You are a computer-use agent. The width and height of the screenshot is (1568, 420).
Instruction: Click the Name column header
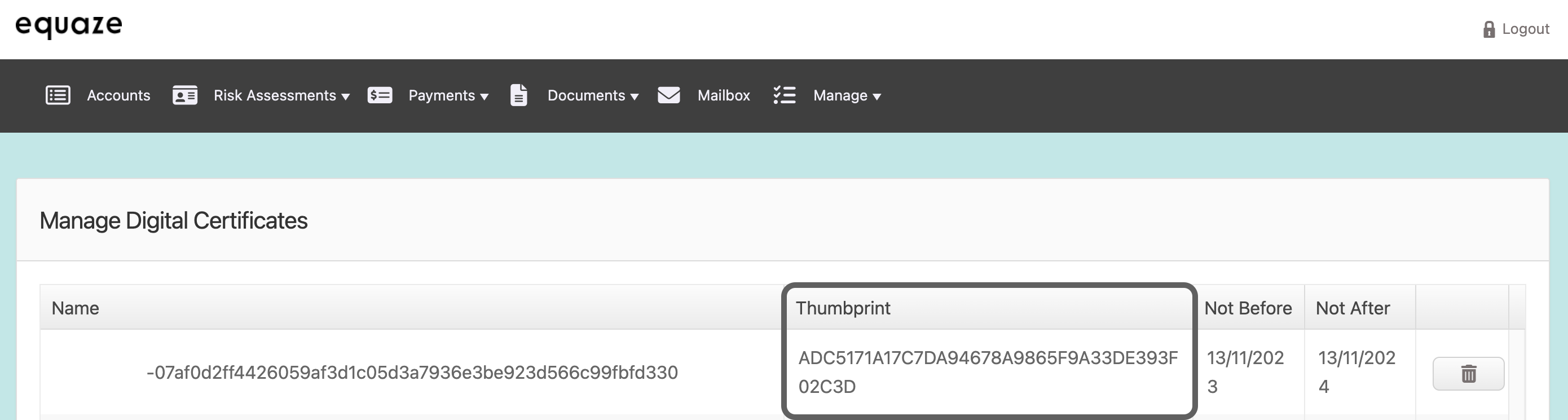point(76,308)
